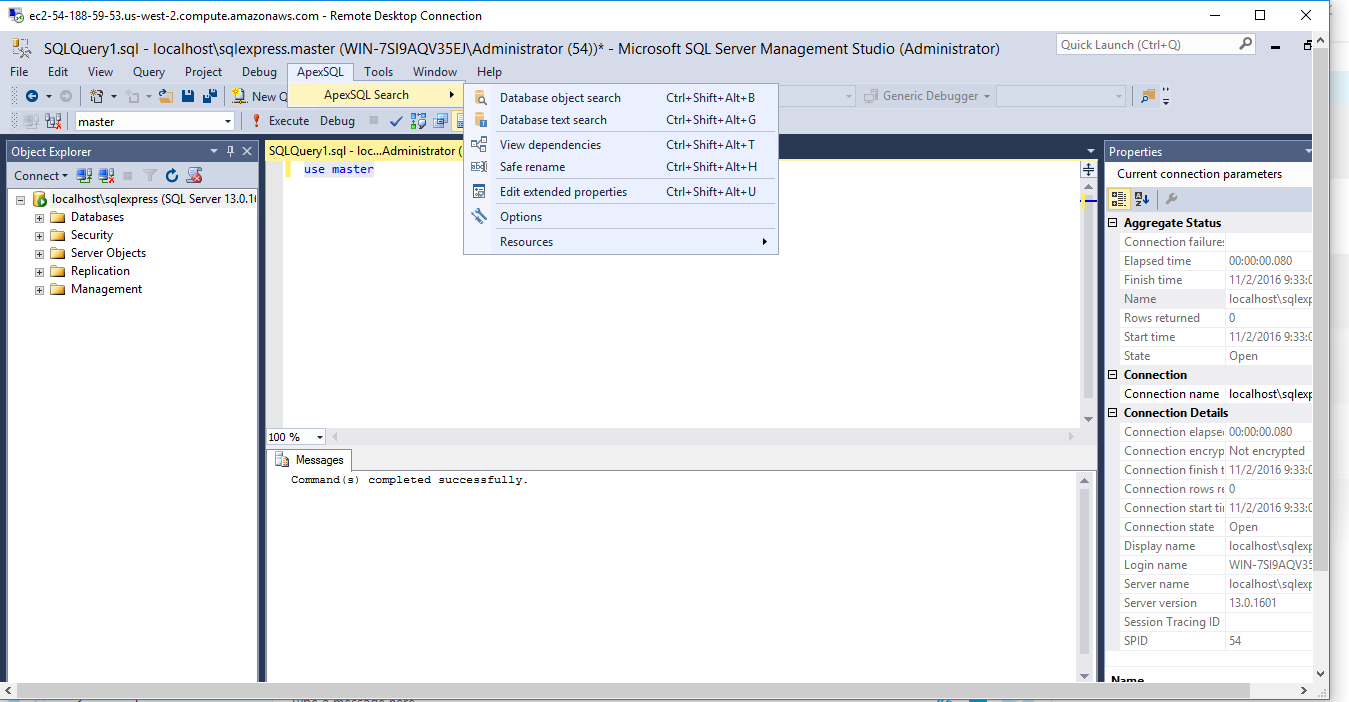Click the Database object search icon

tap(481, 98)
